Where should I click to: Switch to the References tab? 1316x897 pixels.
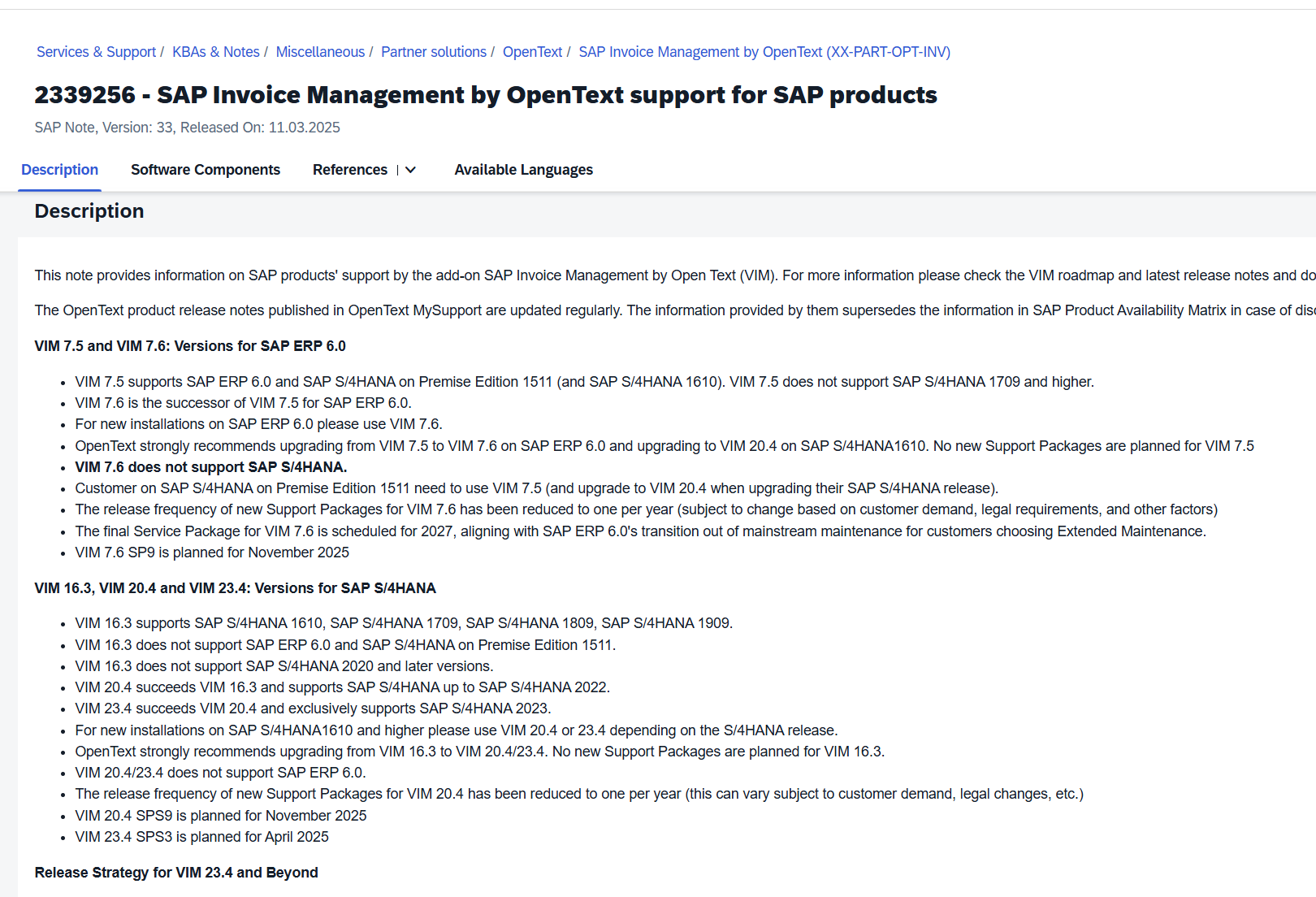pyautogui.click(x=350, y=170)
